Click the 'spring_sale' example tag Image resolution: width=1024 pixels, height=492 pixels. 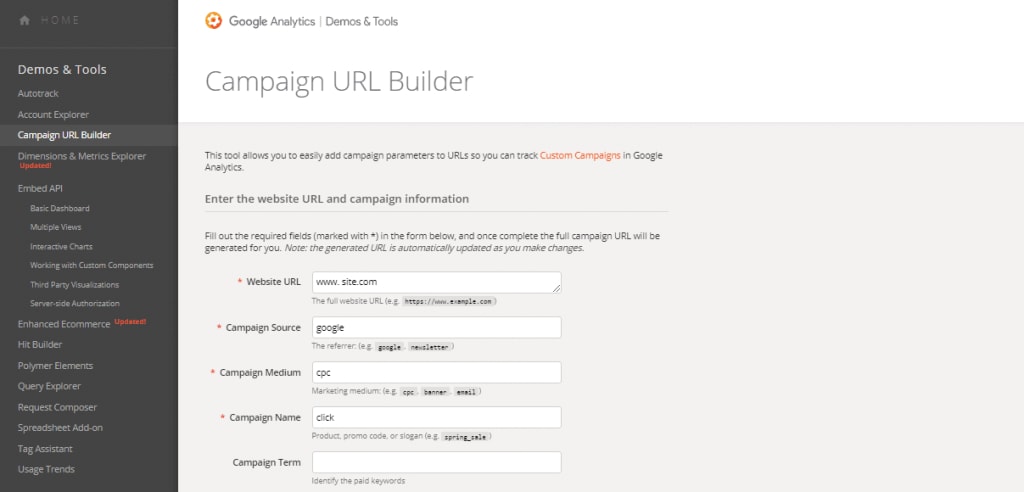(465, 437)
